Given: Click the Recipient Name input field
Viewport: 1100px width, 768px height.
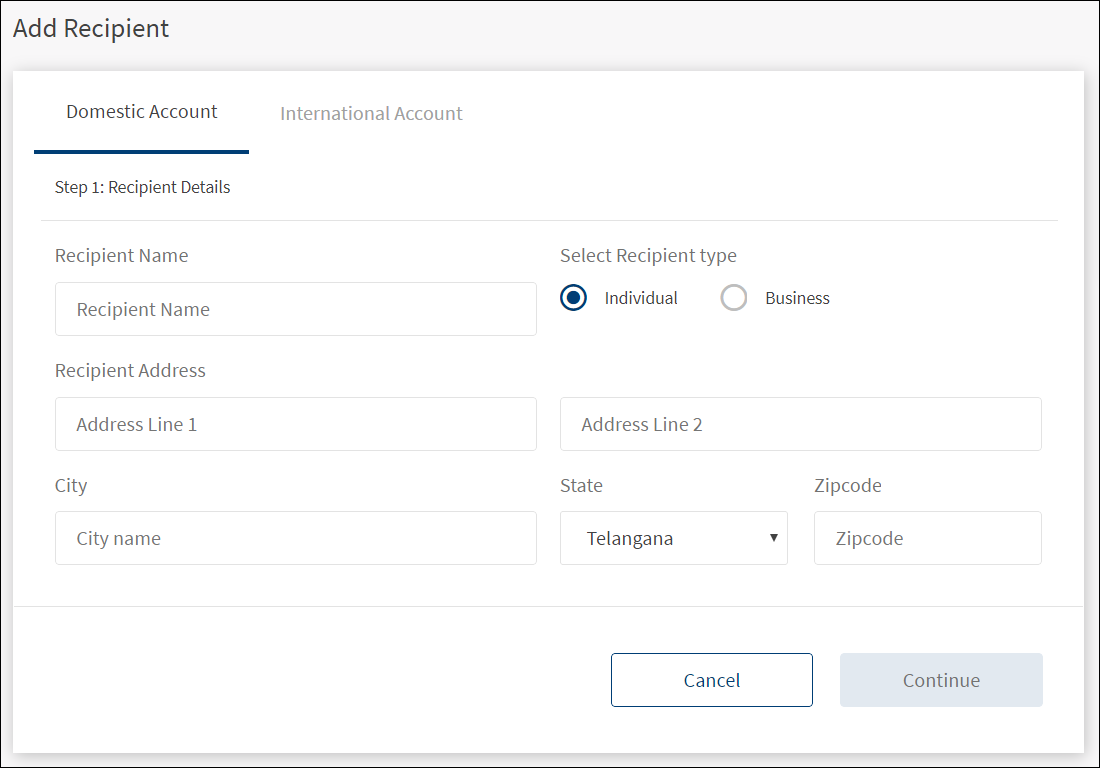Looking at the screenshot, I should pyautogui.click(x=295, y=309).
